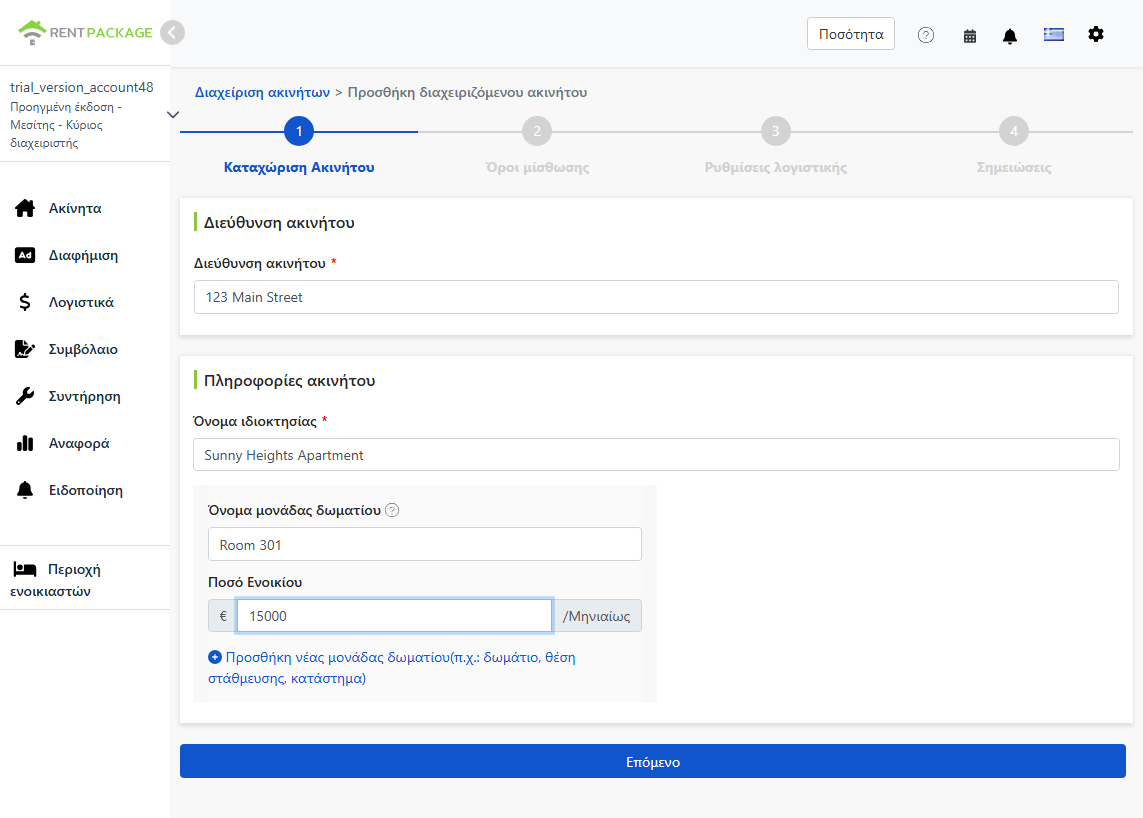
Task: Click the Ποσό Ενοικίου label
Action: point(255,583)
